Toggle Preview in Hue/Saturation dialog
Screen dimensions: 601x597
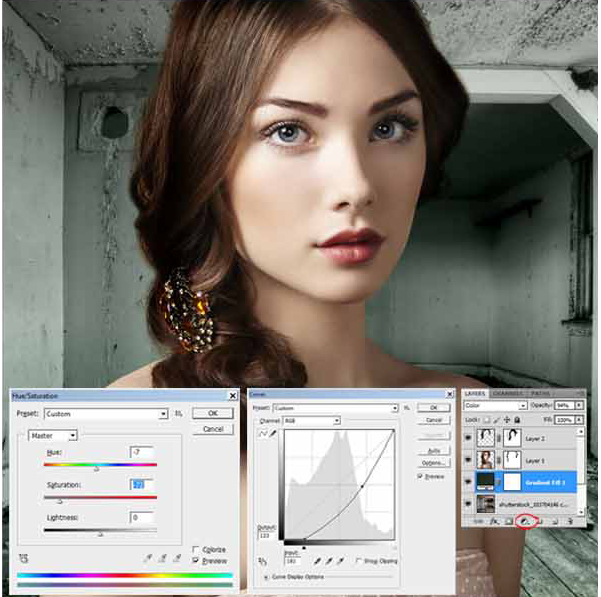[x=196, y=561]
